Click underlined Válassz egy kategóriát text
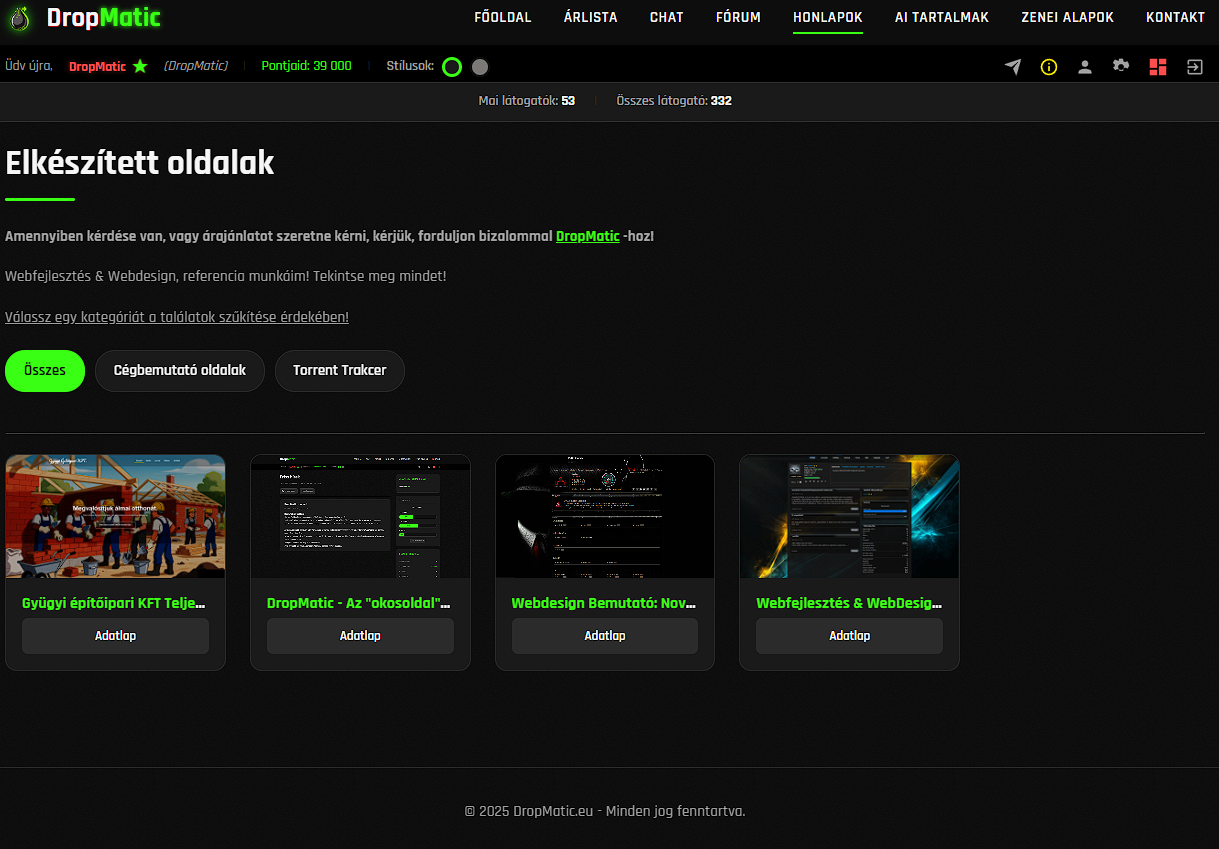Image resolution: width=1219 pixels, height=849 pixels. pyautogui.click(x=177, y=317)
